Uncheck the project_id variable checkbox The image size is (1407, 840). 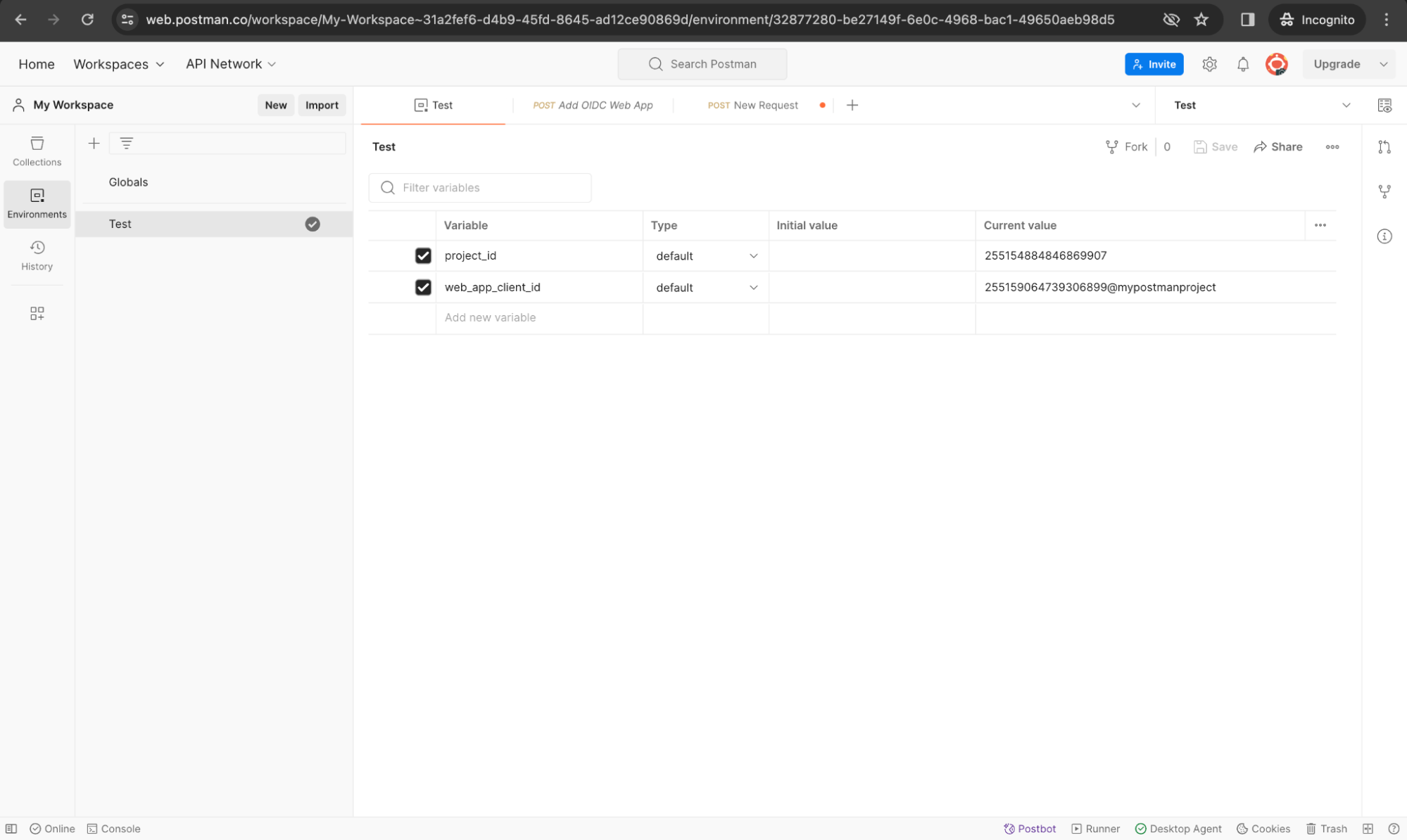pos(422,255)
